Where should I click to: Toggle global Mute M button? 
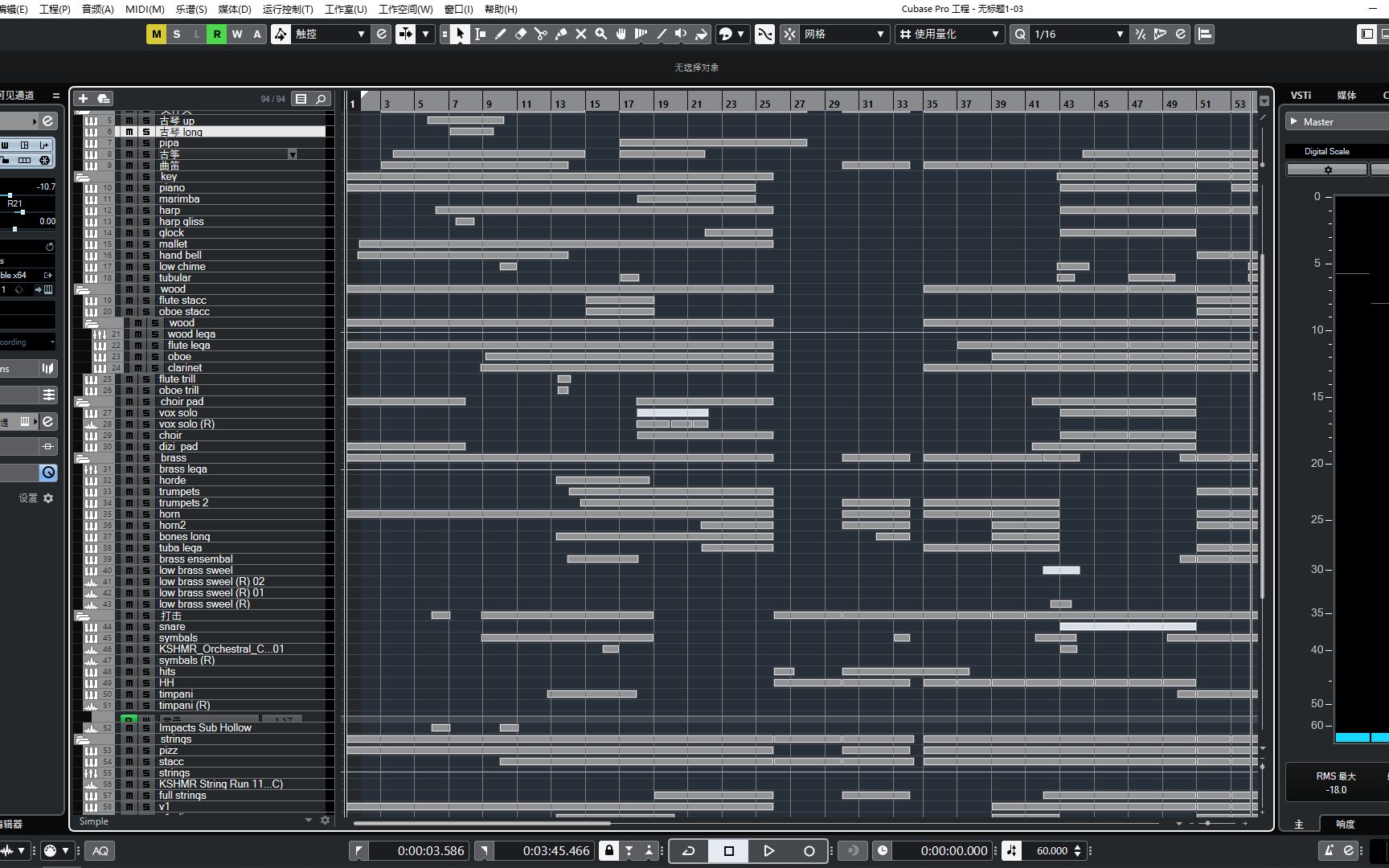click(x=156, y=34)
